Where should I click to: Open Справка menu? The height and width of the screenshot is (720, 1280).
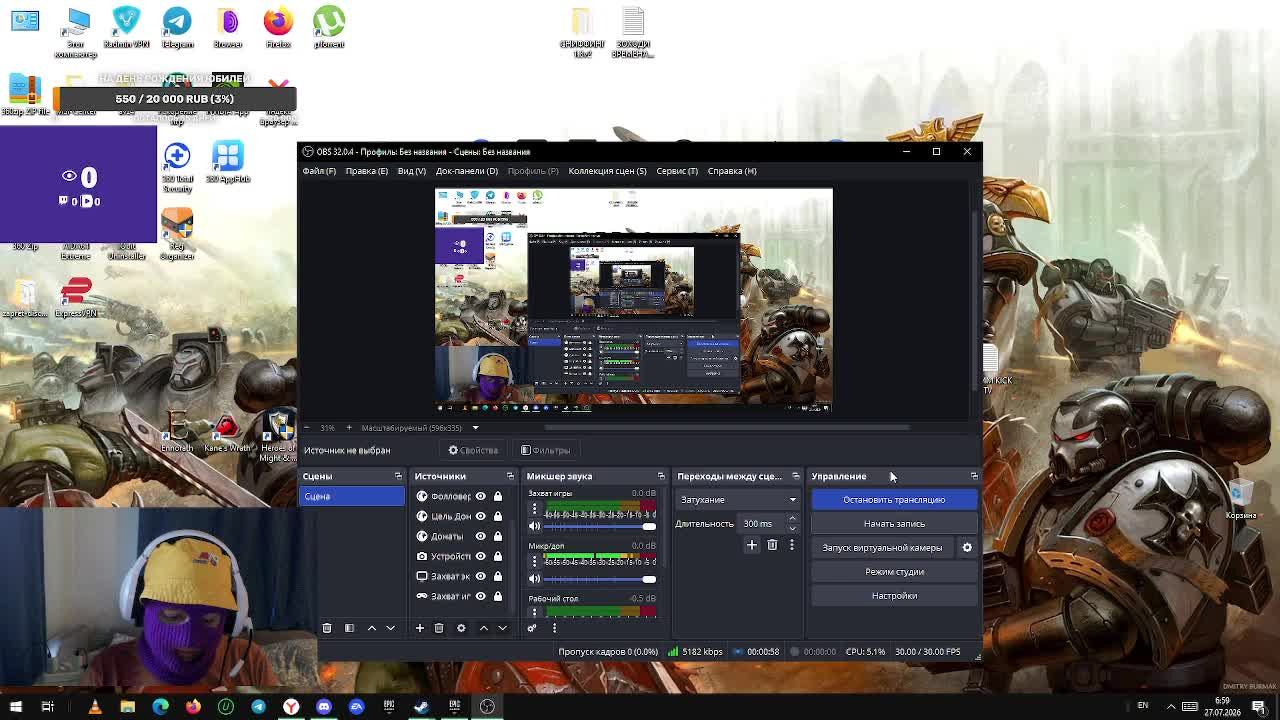[x=732, y=171]
